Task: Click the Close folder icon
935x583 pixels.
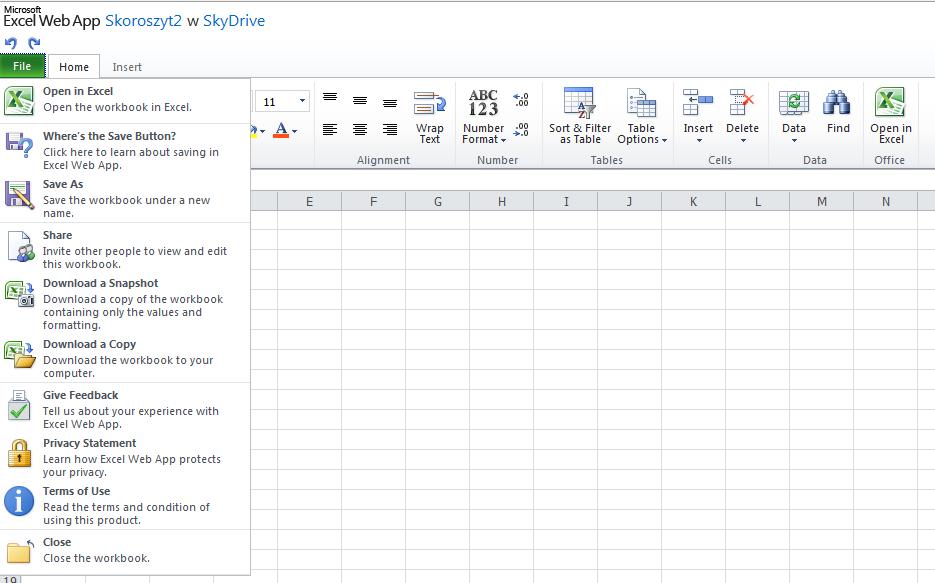Action: click(x=20, y=550)
